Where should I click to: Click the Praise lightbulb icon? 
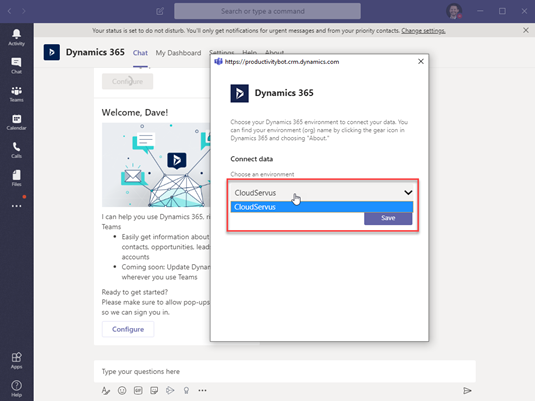(x=186, y=390)
